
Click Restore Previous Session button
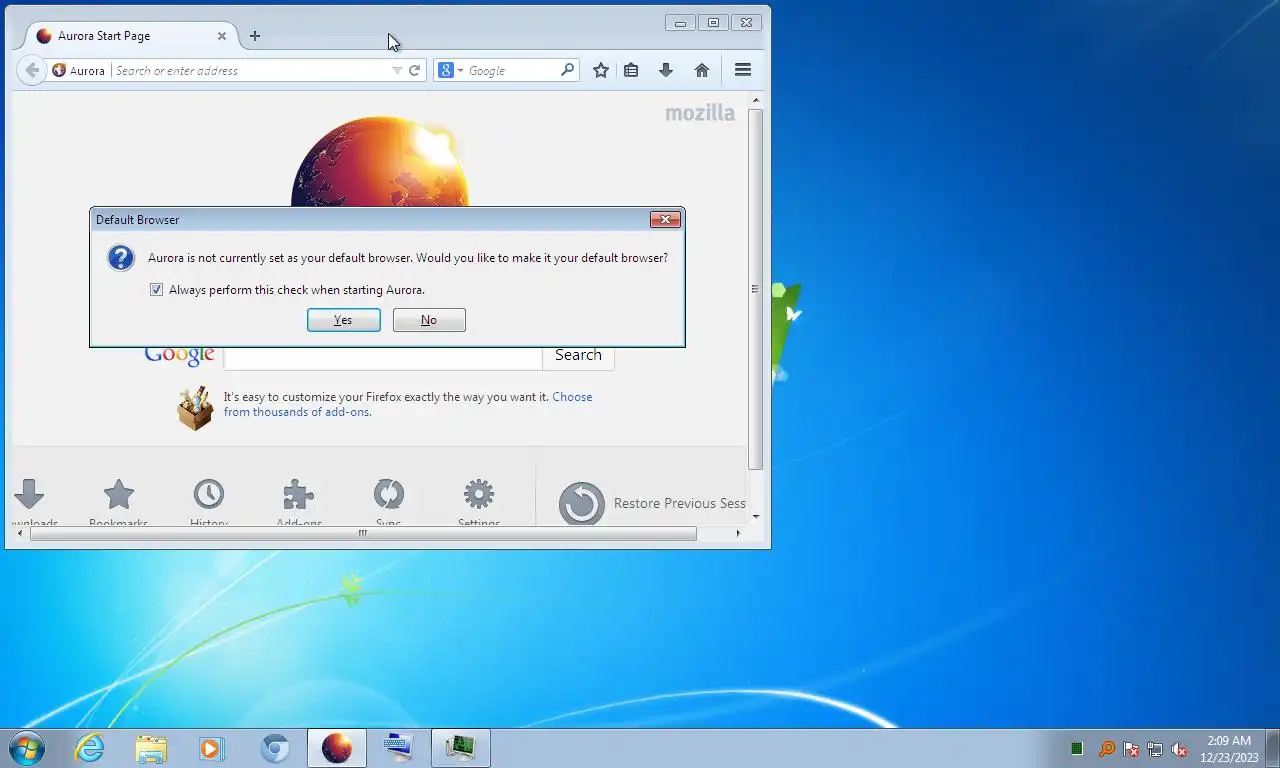653,503
